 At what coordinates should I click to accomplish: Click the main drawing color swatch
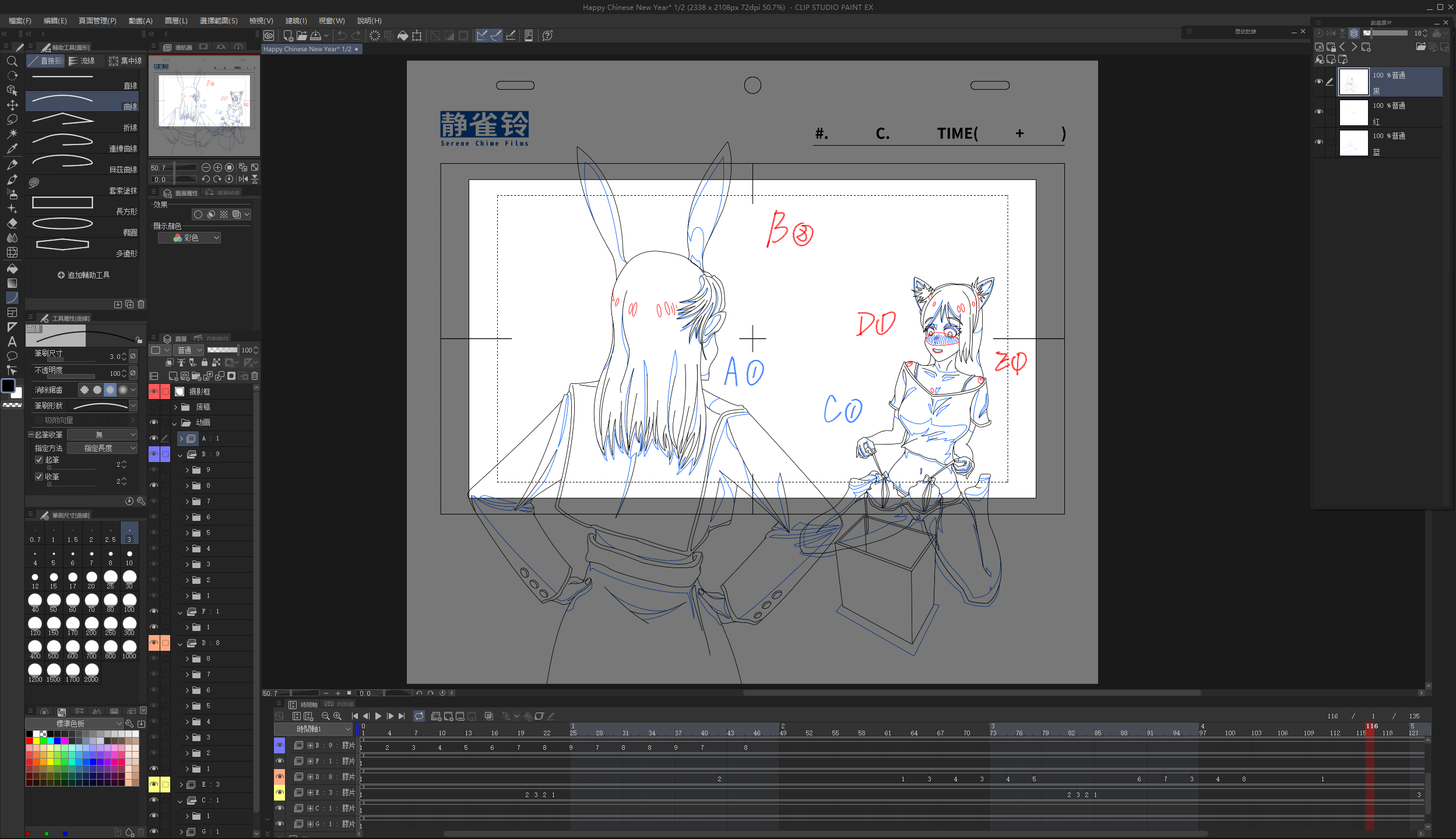[8, 386]
